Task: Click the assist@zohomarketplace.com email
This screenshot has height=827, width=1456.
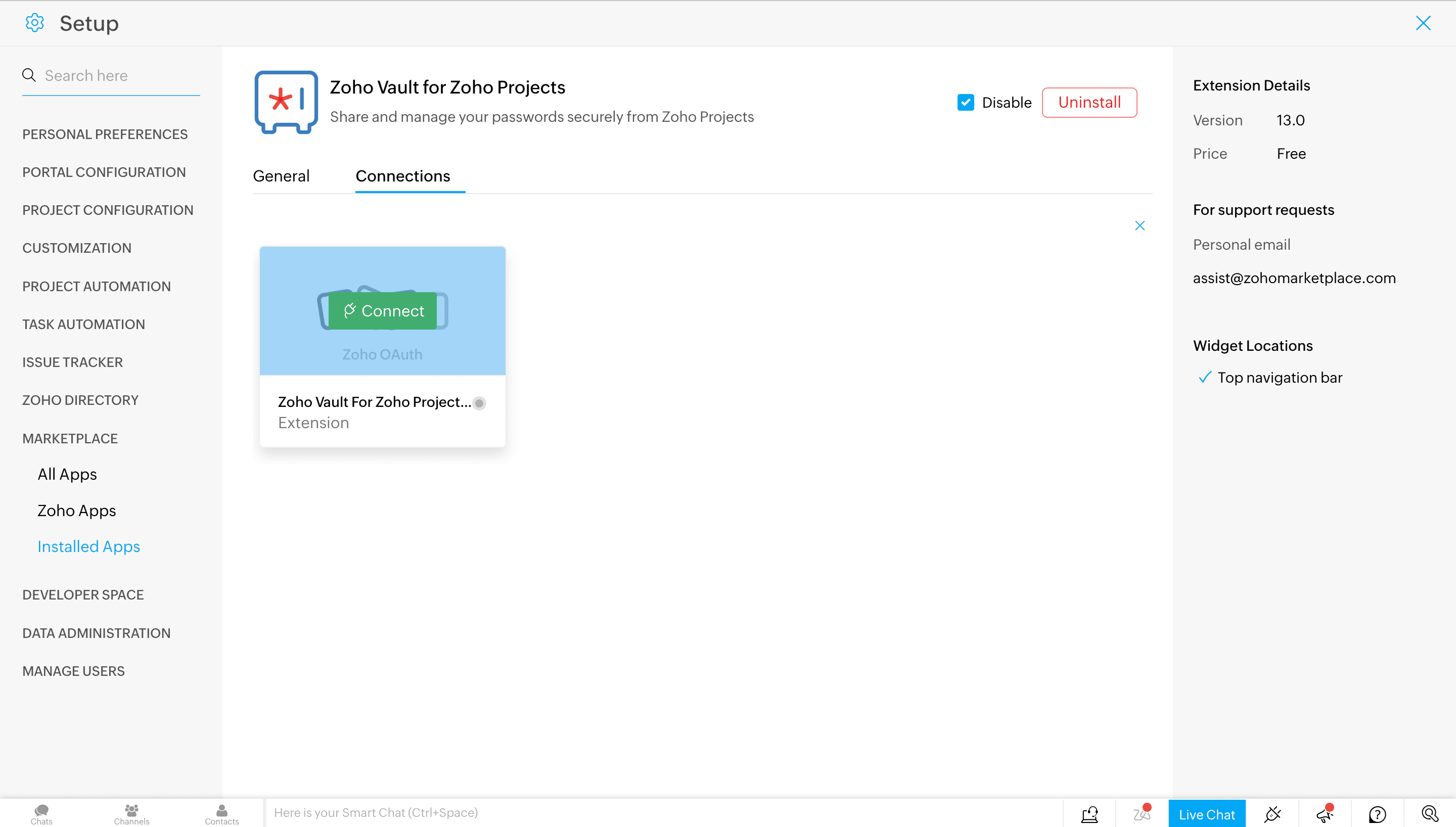Action: tap(1294, 279)
